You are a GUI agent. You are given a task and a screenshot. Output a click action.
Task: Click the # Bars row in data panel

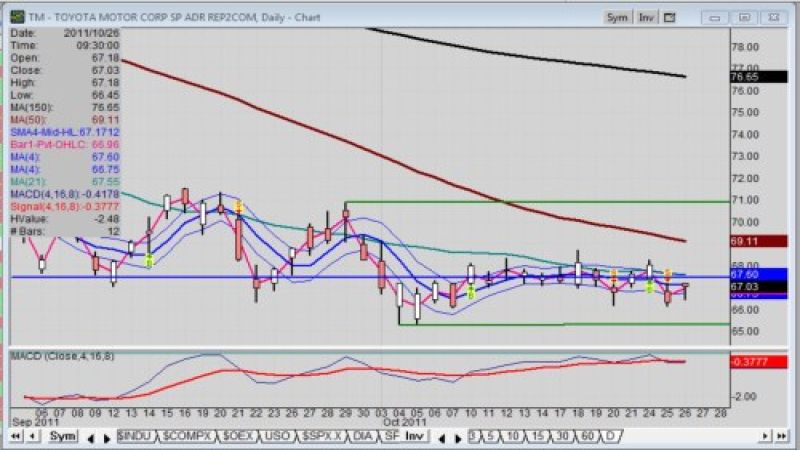coord(65,231)
